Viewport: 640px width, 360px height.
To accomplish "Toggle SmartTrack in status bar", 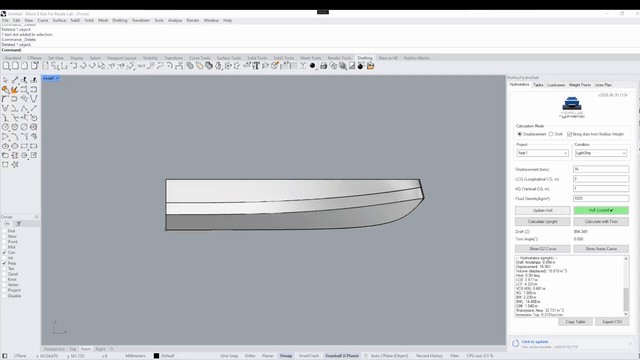I will point(309,356).
